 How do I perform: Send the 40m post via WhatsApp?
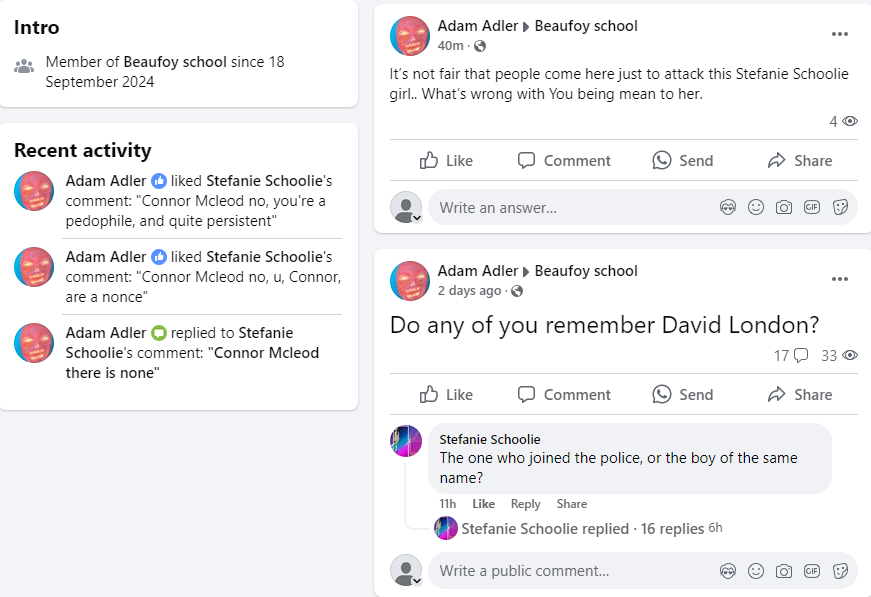(x=682, y=161)
